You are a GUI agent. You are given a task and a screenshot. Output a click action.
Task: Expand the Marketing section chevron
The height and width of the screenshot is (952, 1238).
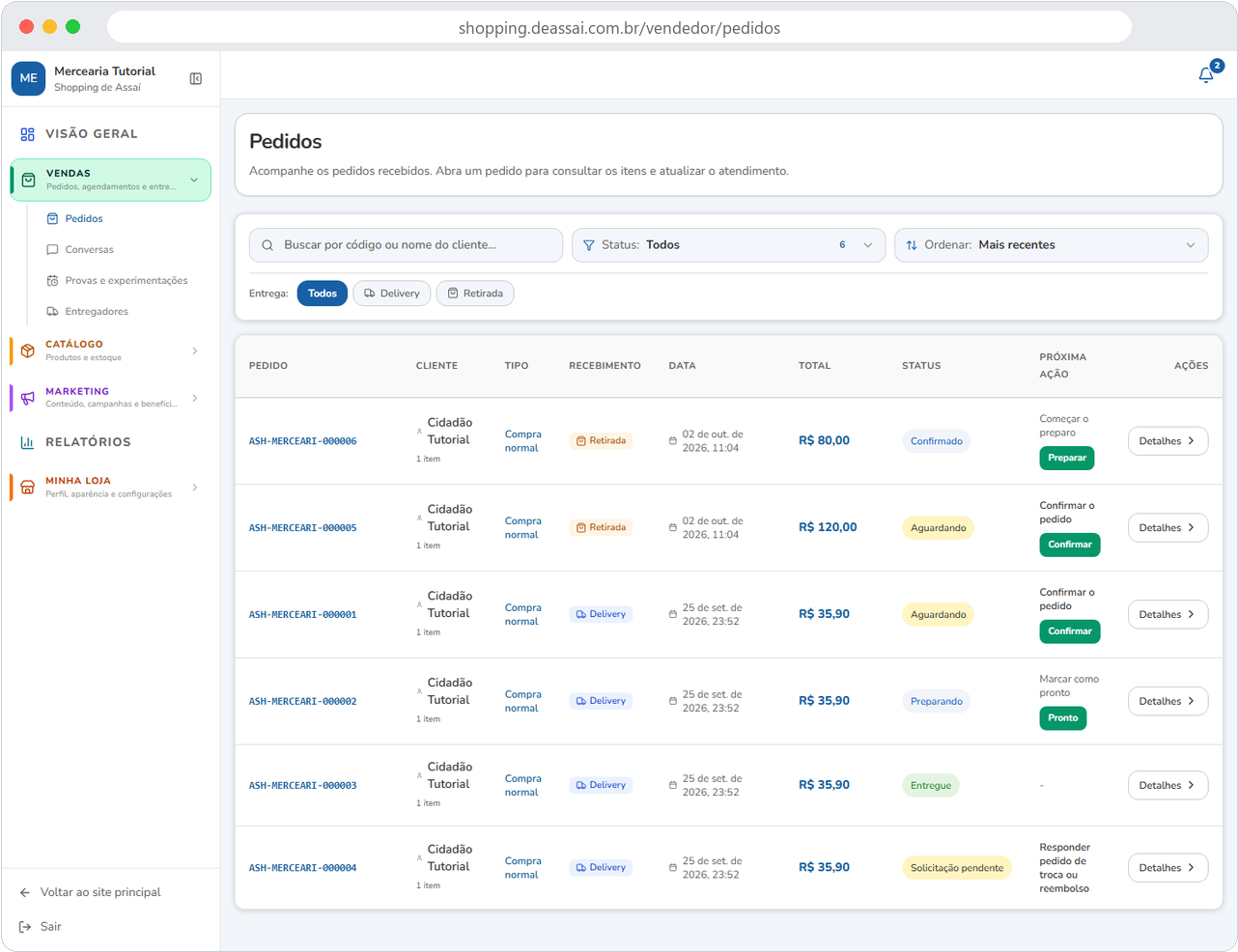click(195, 398)
